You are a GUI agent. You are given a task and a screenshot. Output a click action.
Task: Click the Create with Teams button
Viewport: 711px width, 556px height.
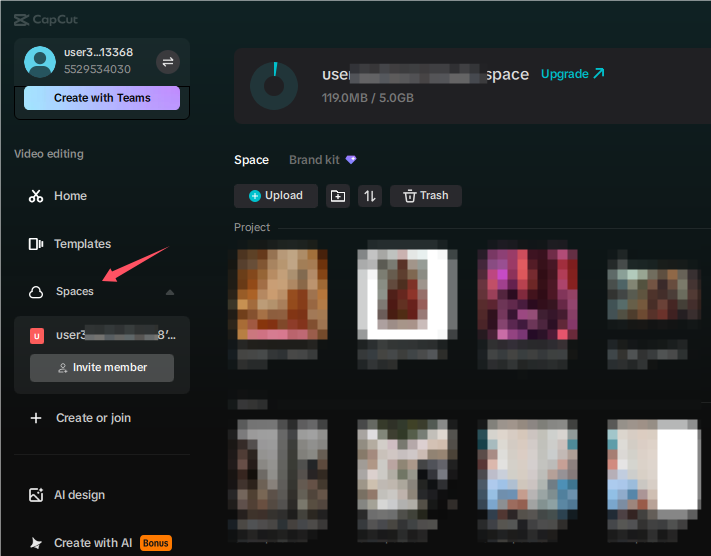pos(102,98)
